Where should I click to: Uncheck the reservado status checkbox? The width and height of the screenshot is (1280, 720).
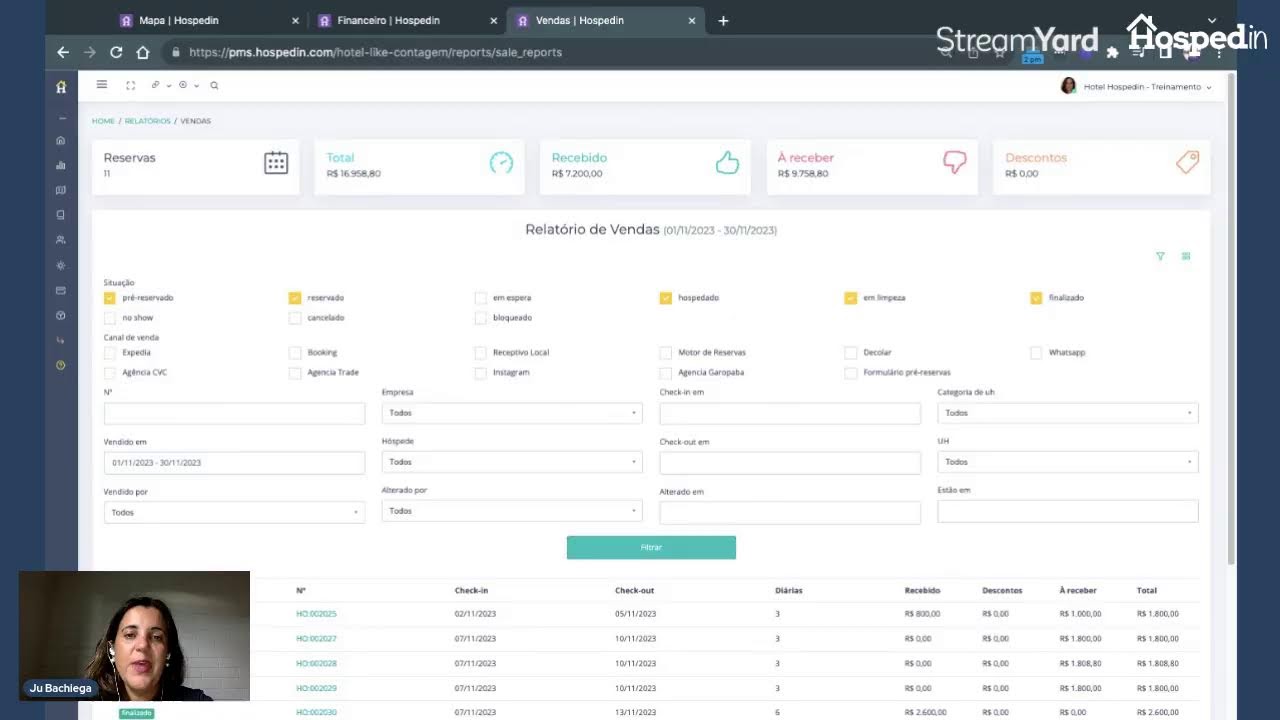[x=295, y=298]
